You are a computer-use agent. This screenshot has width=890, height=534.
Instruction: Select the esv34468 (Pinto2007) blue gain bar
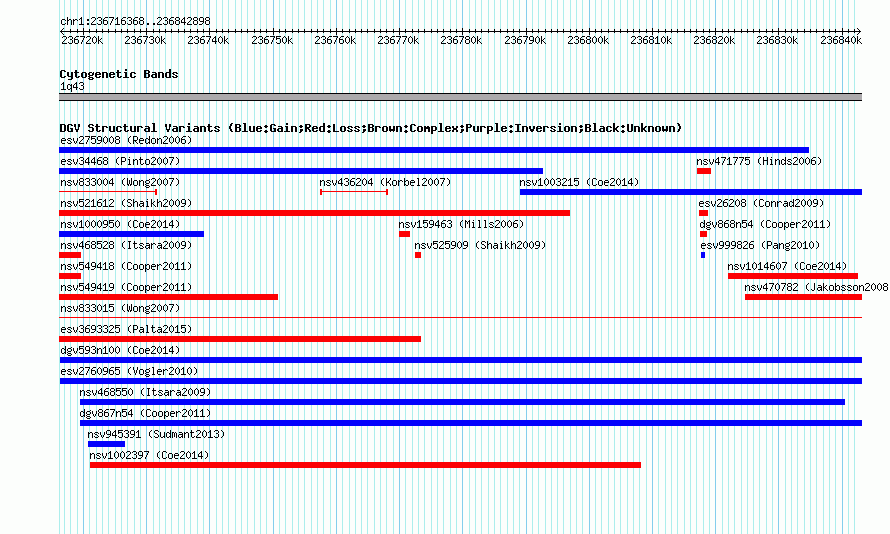[x=301, y=171]
